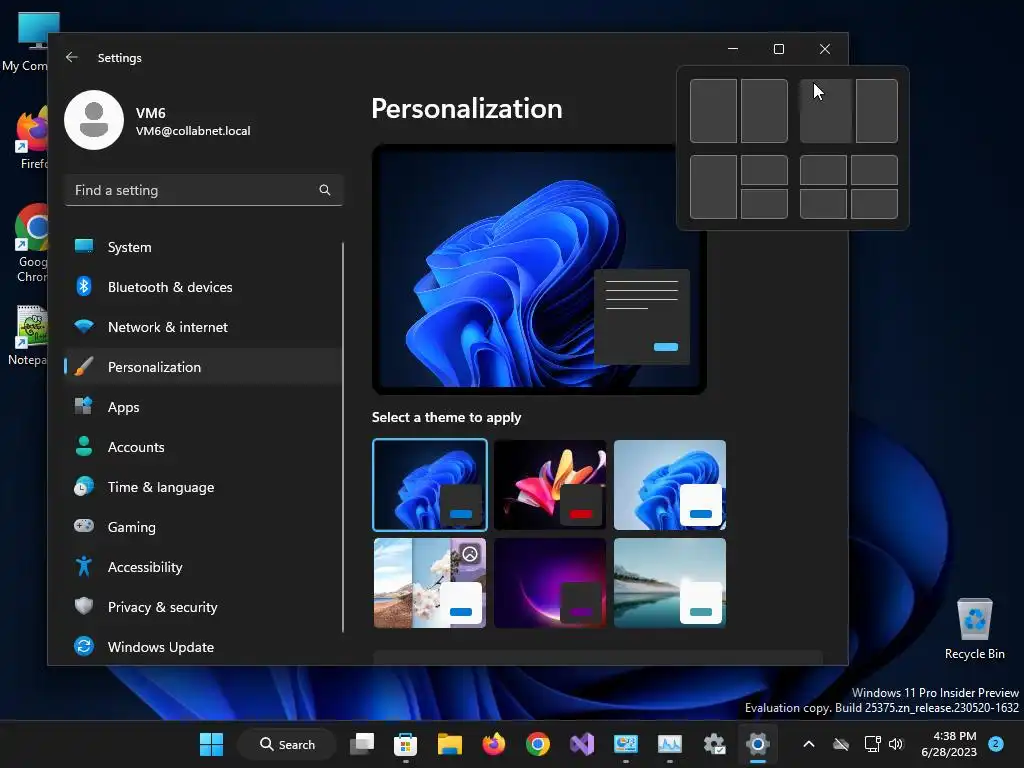The width and height of the screenshot is (1024, 768).
Task: Apply the lake Sunrise theme
Action: coord(670,583)
